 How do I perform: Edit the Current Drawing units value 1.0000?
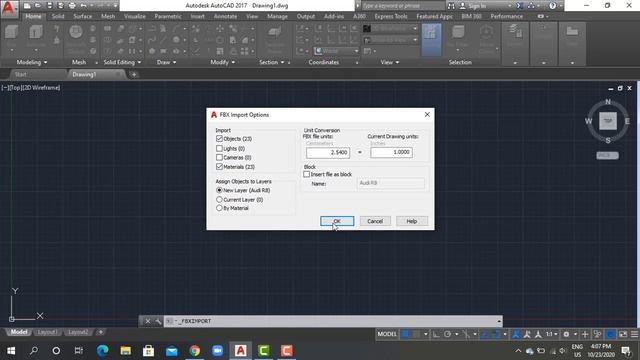tap(391, 152)
